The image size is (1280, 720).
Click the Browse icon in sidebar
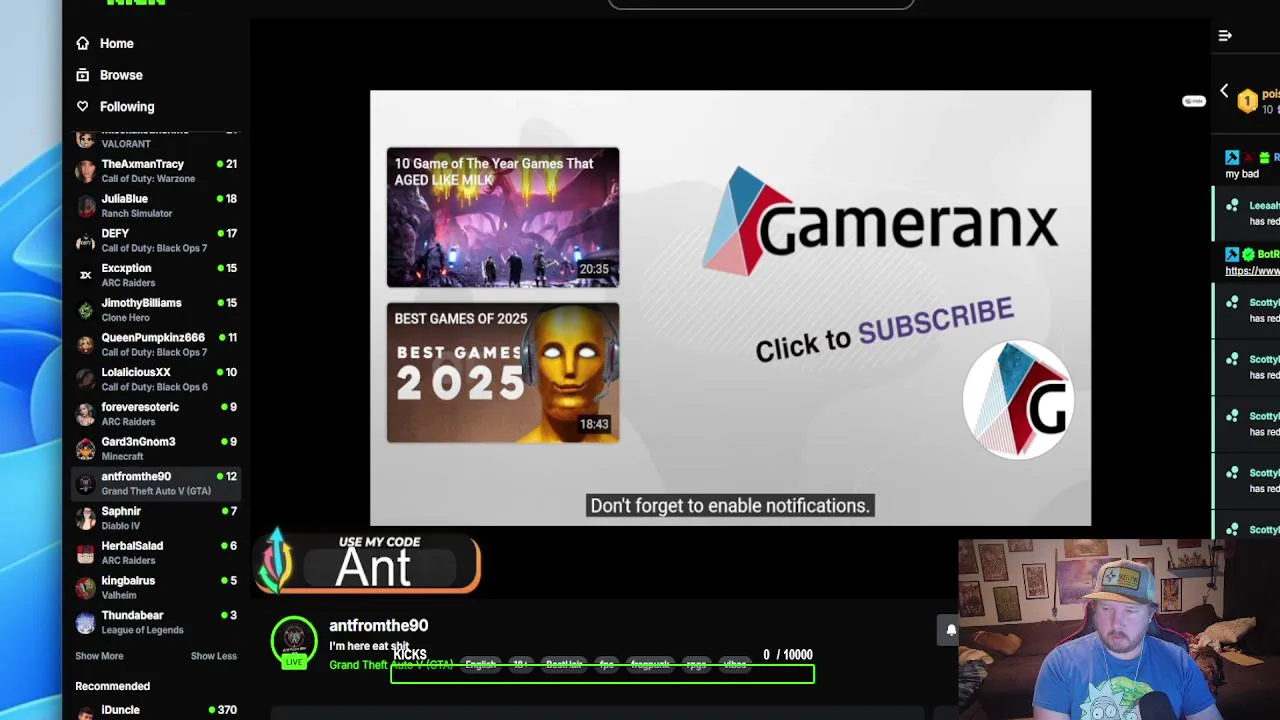[x=82, y=75]
